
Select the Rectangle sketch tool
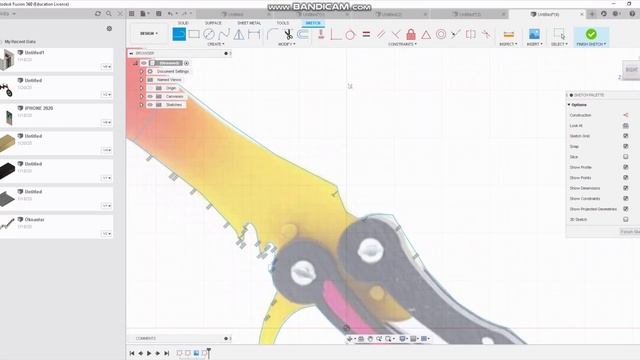click(194, 34)
